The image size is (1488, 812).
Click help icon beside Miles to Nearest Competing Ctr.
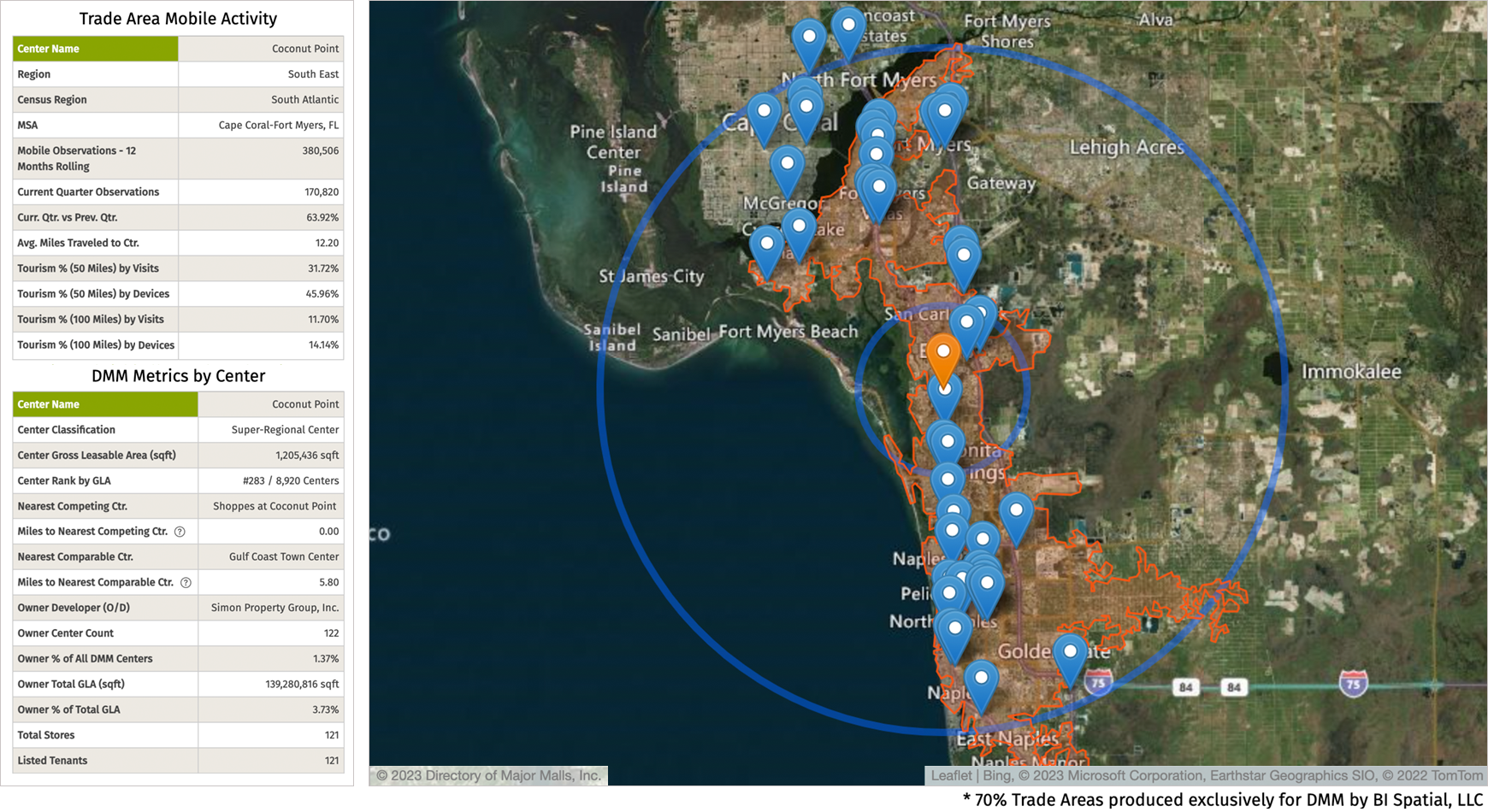click(180, 532)
